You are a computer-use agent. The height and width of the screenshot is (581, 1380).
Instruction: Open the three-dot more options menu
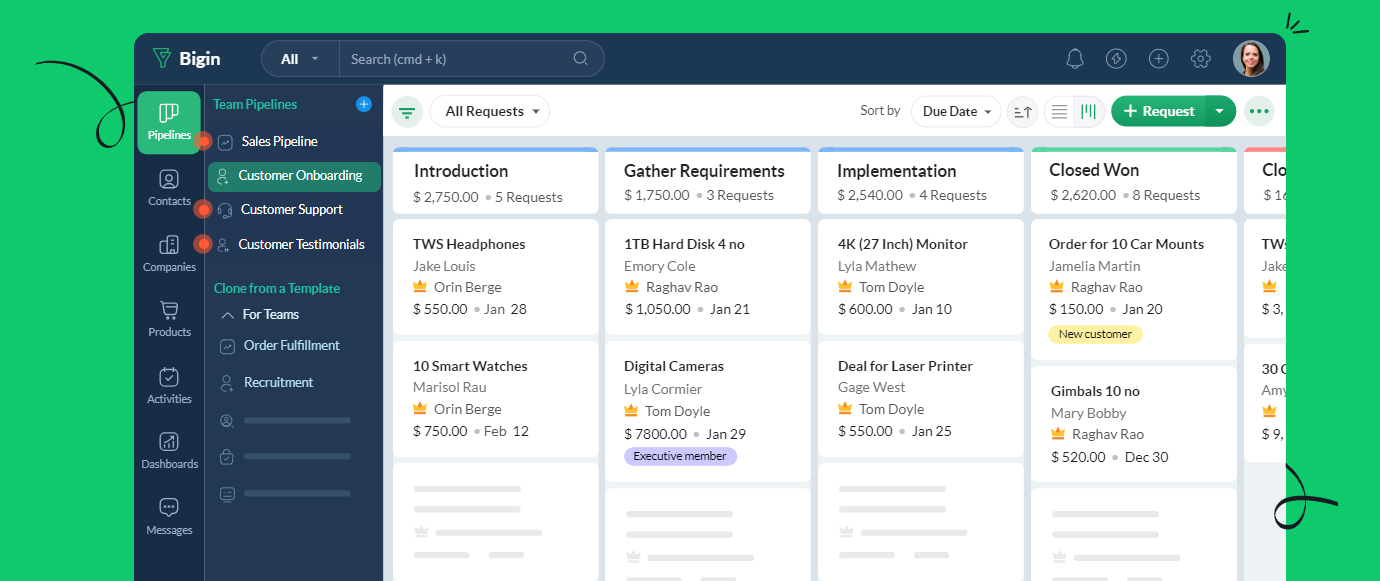click(1259, 111)
